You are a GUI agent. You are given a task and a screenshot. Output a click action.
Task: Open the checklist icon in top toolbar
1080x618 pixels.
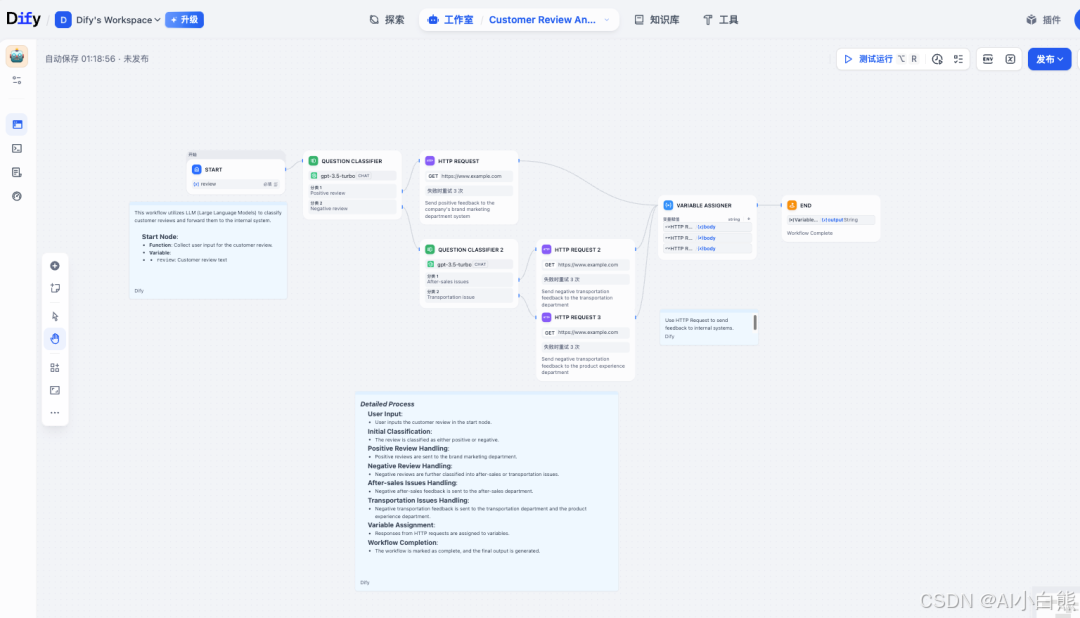958,59
